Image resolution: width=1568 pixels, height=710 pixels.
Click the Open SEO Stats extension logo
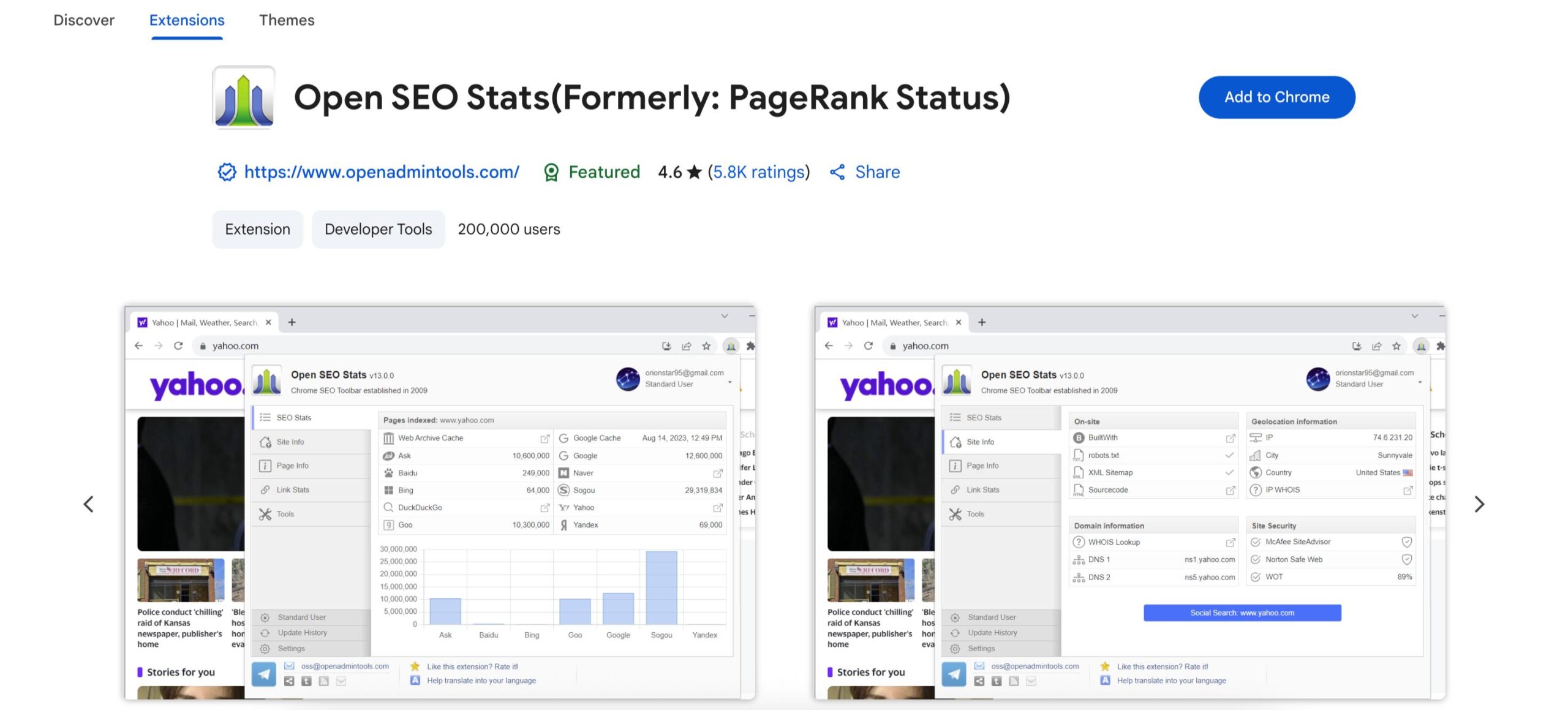pyautogui.click(x=244, y=97)
